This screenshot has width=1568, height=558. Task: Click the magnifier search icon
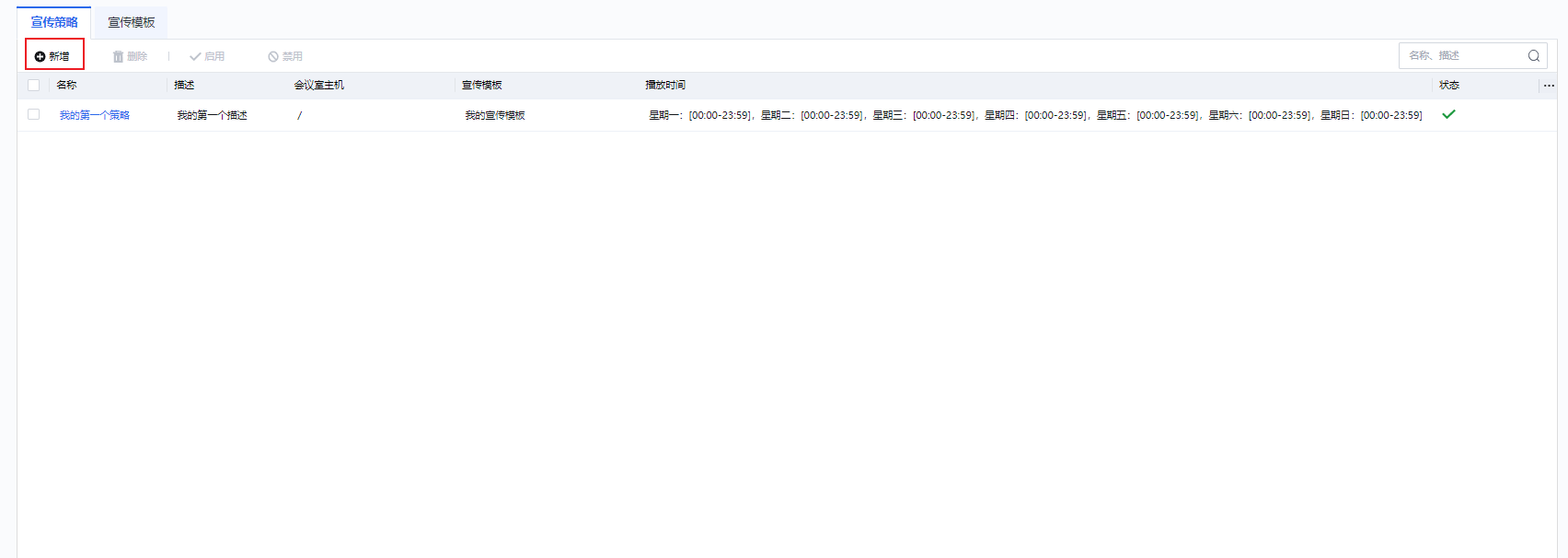1533,56
